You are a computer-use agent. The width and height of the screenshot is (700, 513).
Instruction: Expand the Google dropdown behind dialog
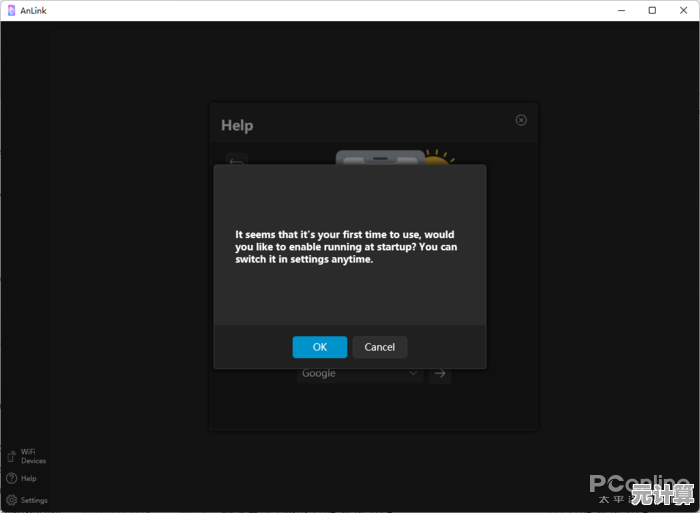point(360,373)
